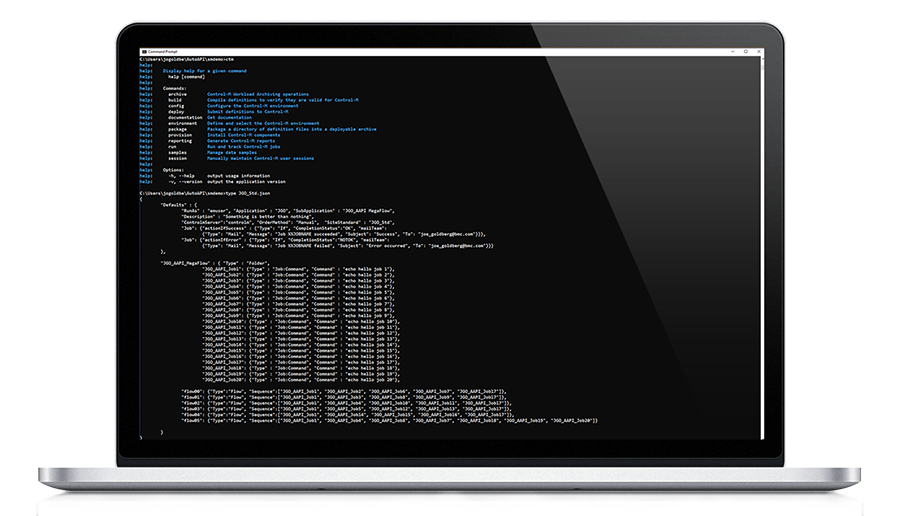Click the 'build' command name
Viewport: 900px width, 516px height.
[x=174, y=100]
